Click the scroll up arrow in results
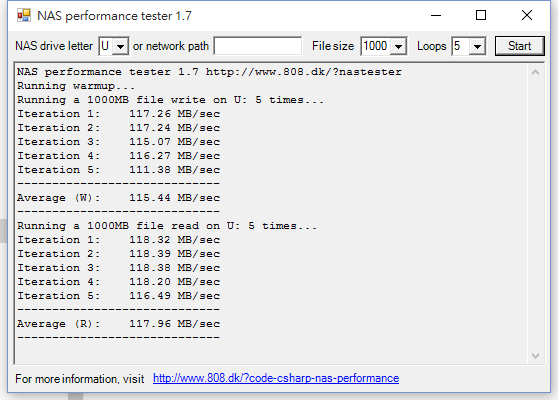 (535, 73)
